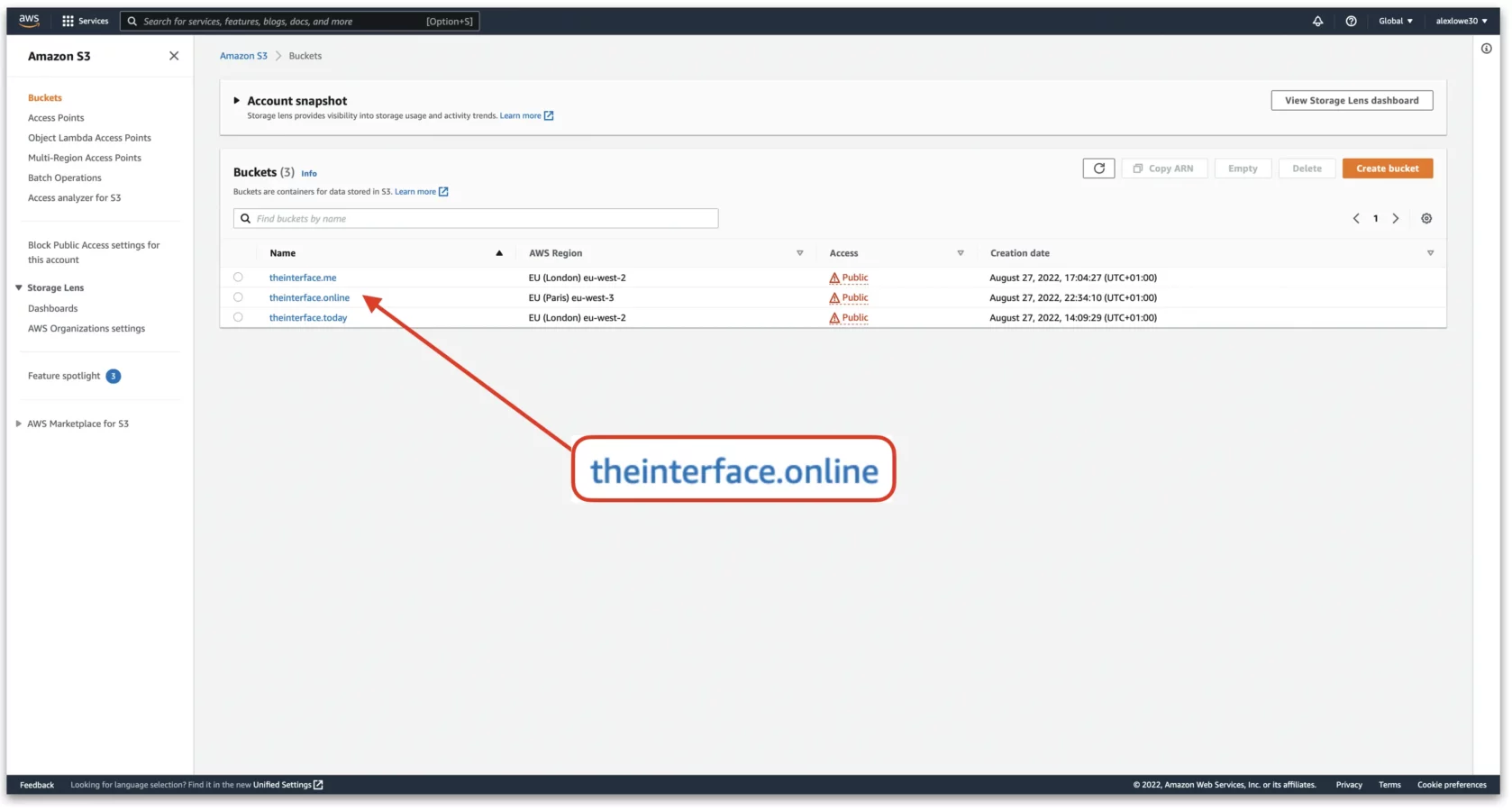Open AWS Organizations settings
This screenshot has height=811, width=1512.
87,329
